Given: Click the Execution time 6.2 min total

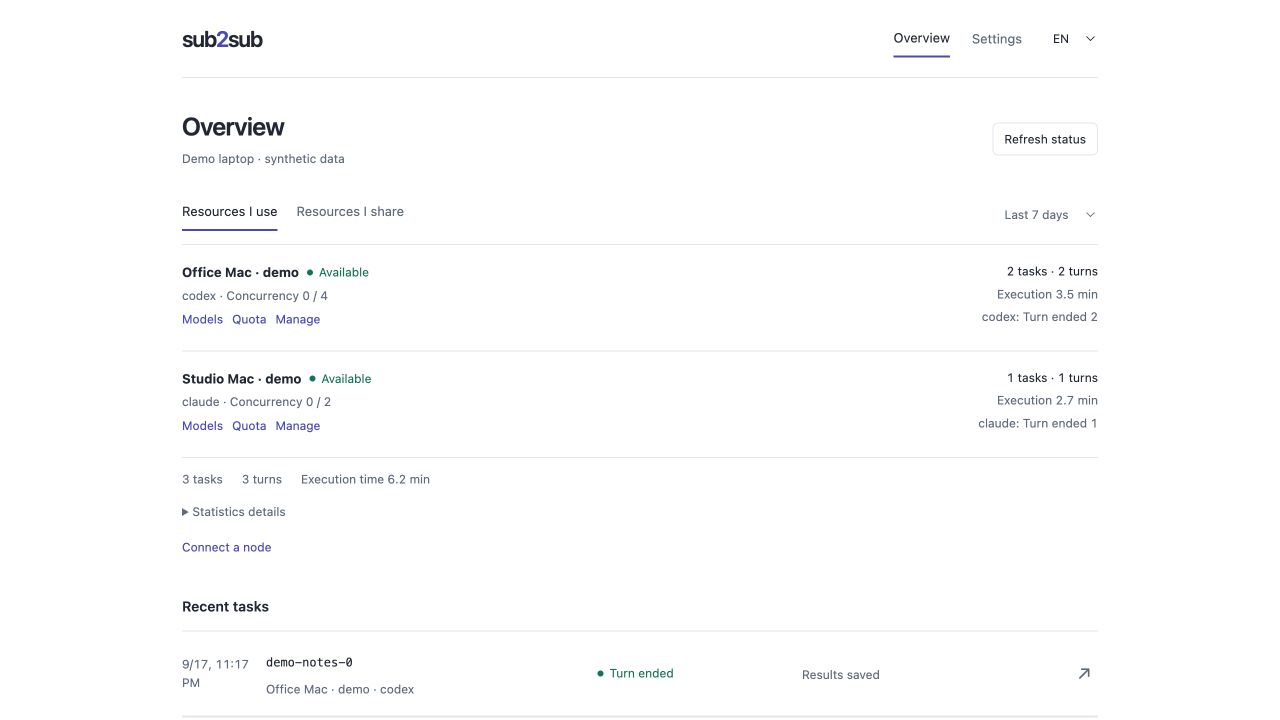Looking at the screenshot, I should [365, 480].
